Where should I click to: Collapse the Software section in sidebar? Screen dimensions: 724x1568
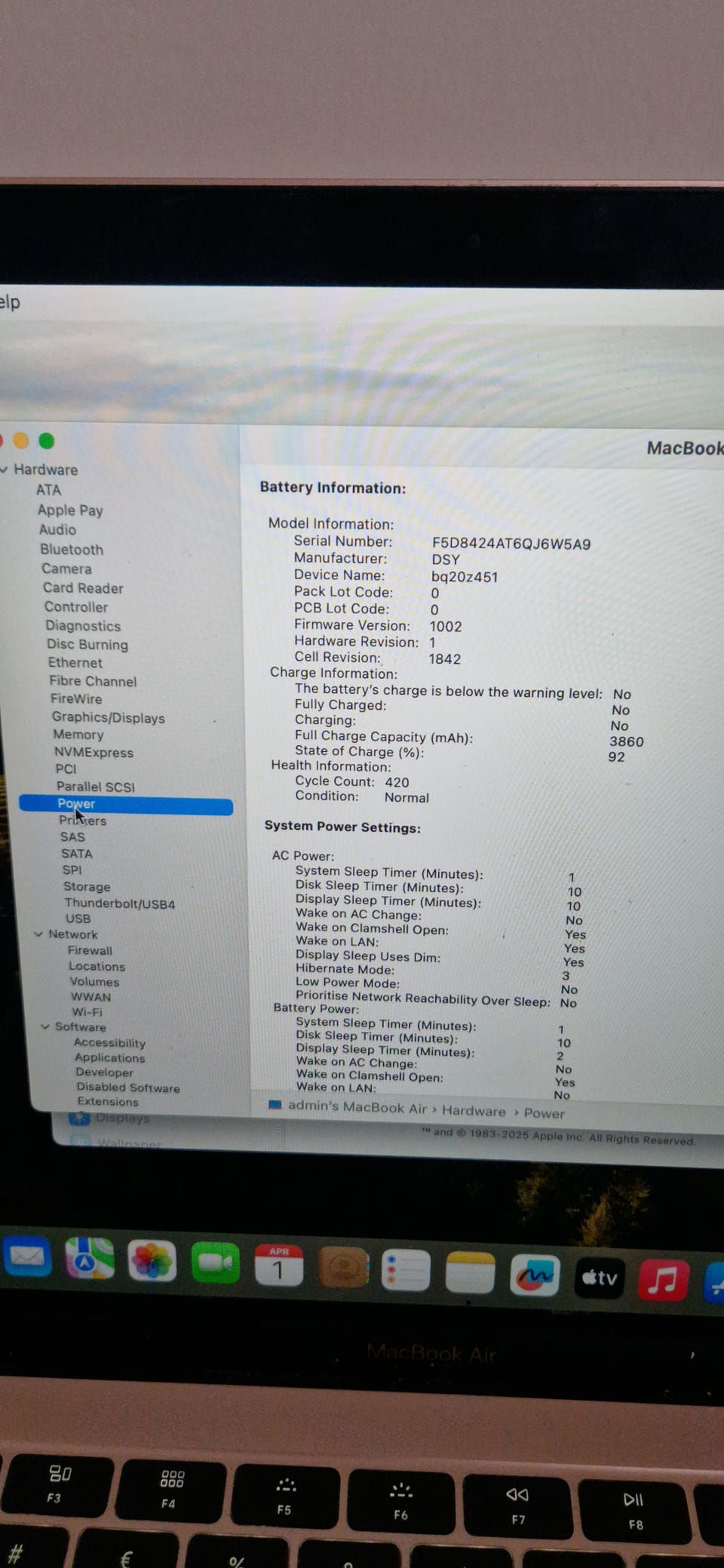pos(45,1026)
